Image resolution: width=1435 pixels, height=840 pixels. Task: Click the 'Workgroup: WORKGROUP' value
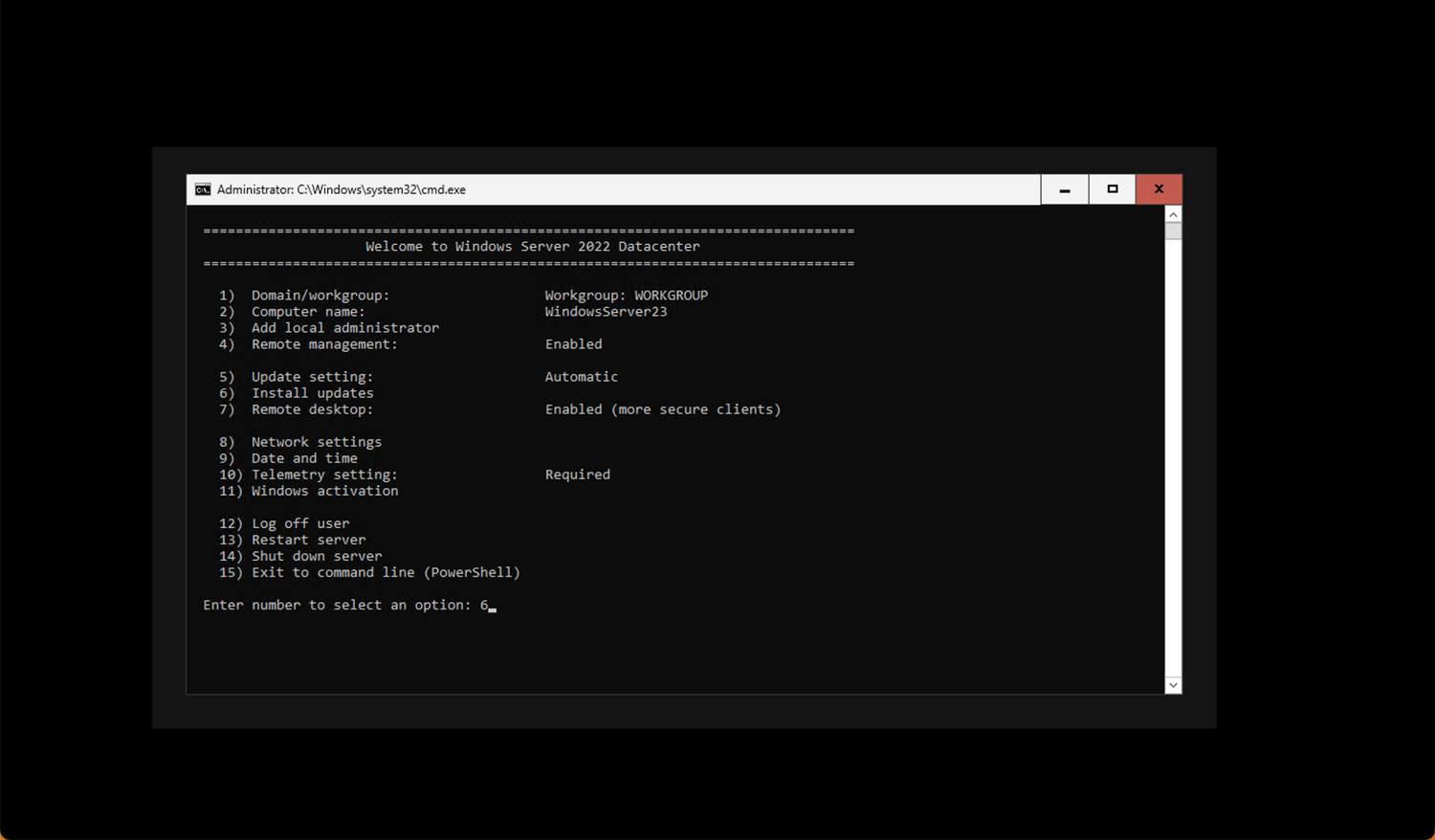(x=627, y=296)
